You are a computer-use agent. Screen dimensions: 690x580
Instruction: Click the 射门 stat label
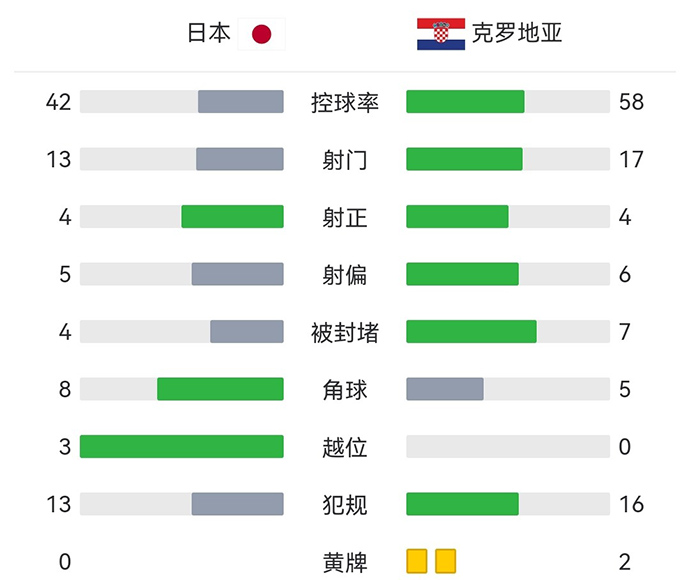(x=345, y=160)
